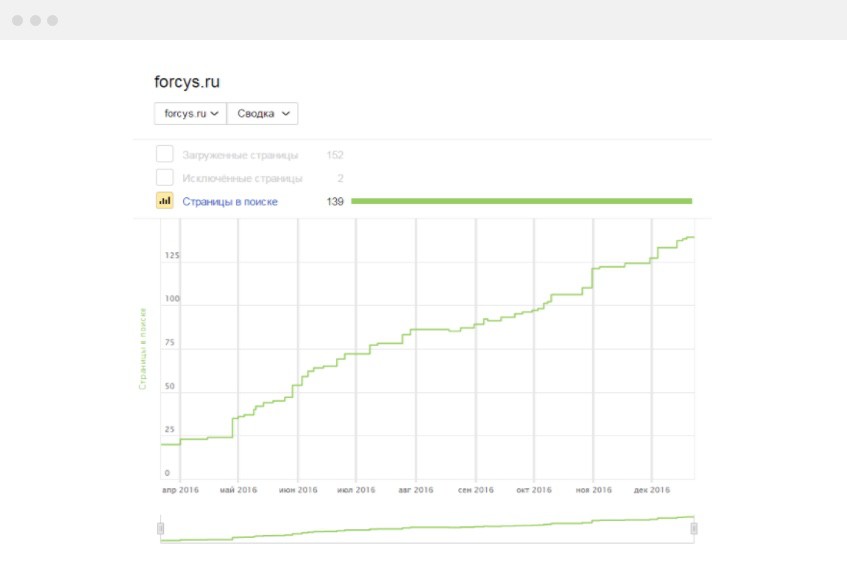
Task: Click the май 2016 axis label
Action: (x=238, y=490)
